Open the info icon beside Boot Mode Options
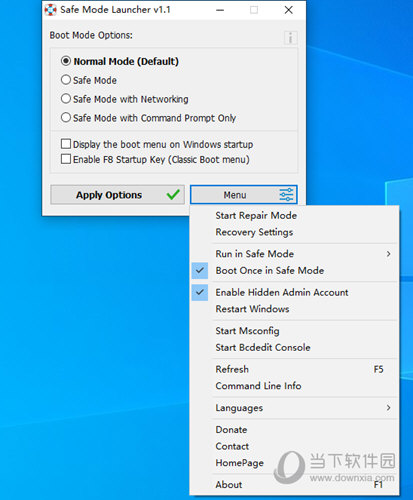The image size is (413, 500). click(290, 38)
